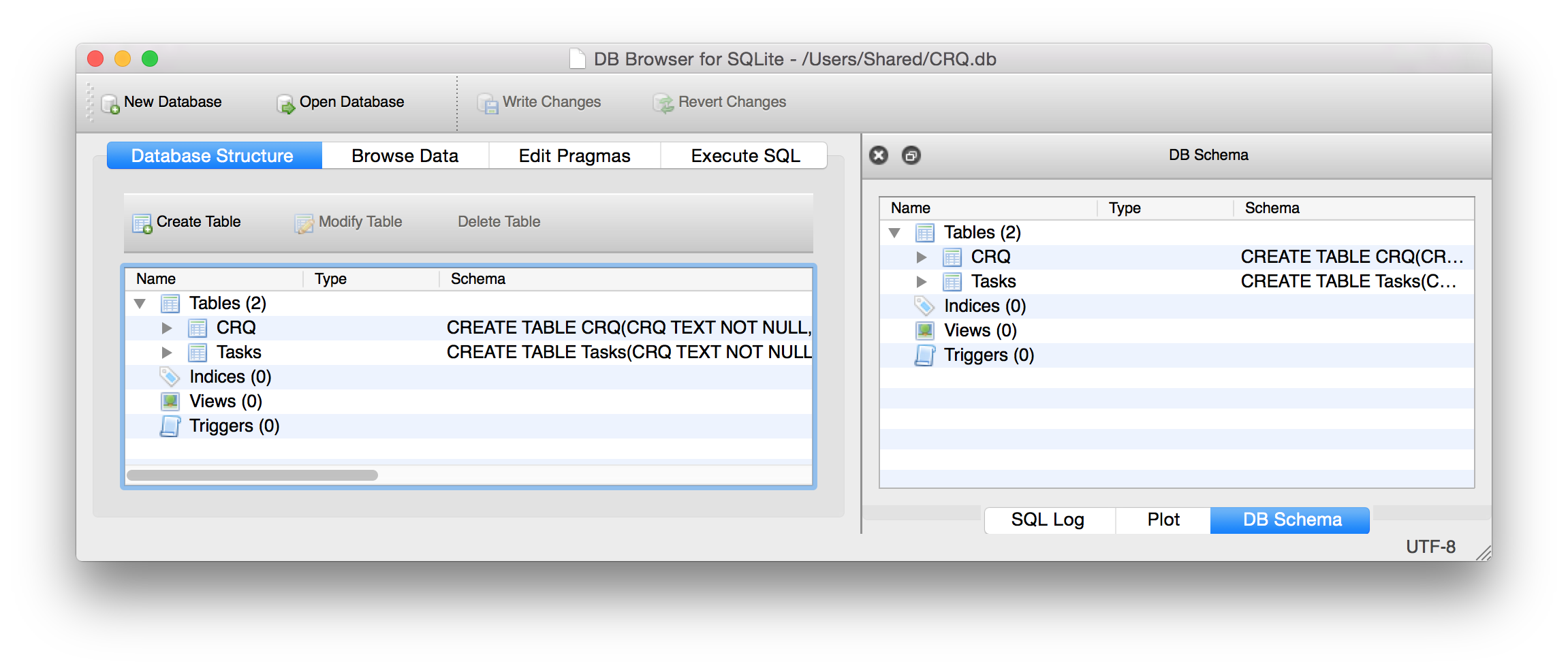Image resolution: width=1568 pixels, height=670 pixels.
Task: Open the Execute SQL tab
Action: [744, 155]
